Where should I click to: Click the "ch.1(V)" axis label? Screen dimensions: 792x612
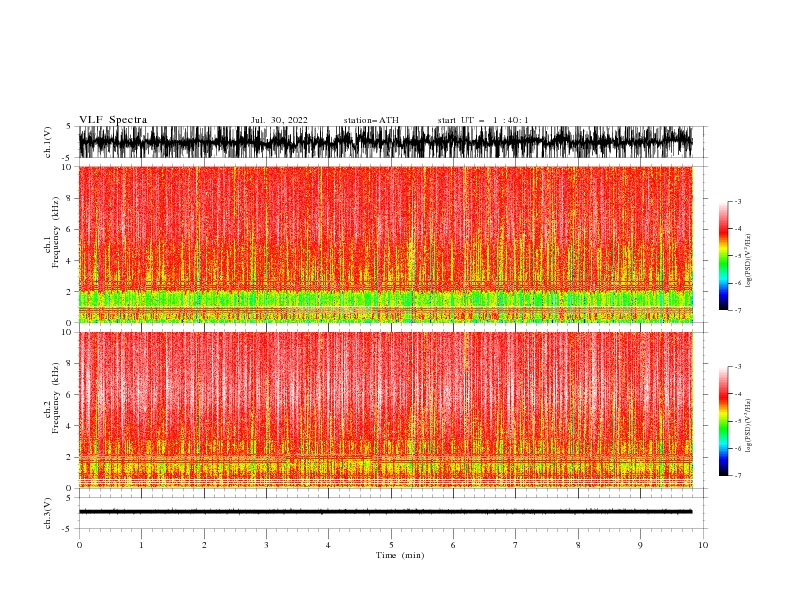48,142
